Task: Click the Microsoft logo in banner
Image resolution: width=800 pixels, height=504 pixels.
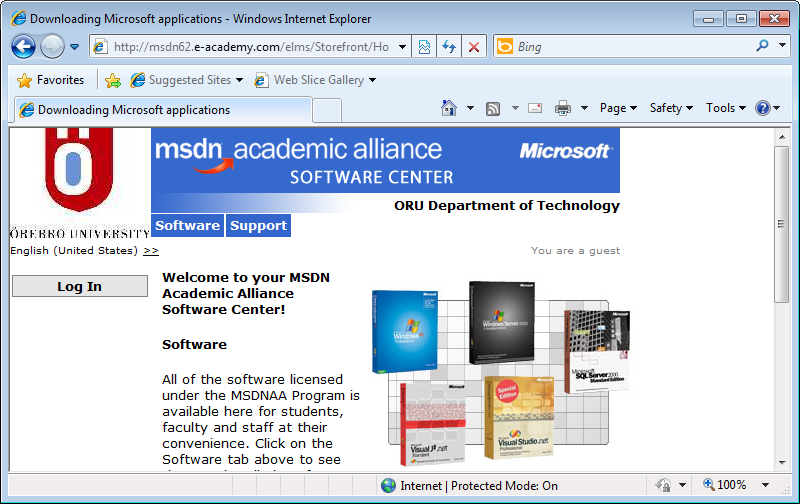Action: pyautogui.click(x=566, y=151)
